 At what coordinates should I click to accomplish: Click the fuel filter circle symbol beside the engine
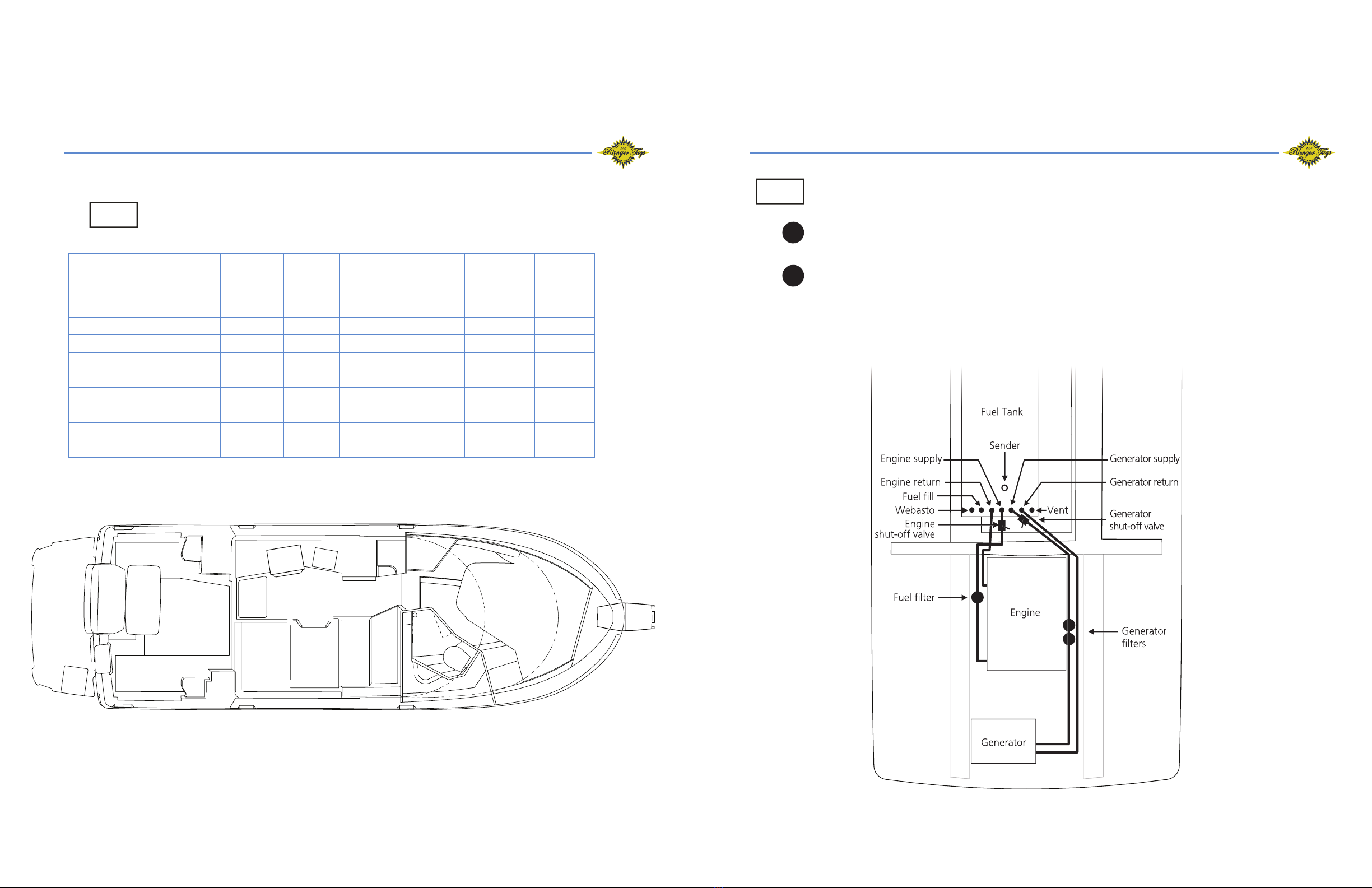(x=977, y=597)
